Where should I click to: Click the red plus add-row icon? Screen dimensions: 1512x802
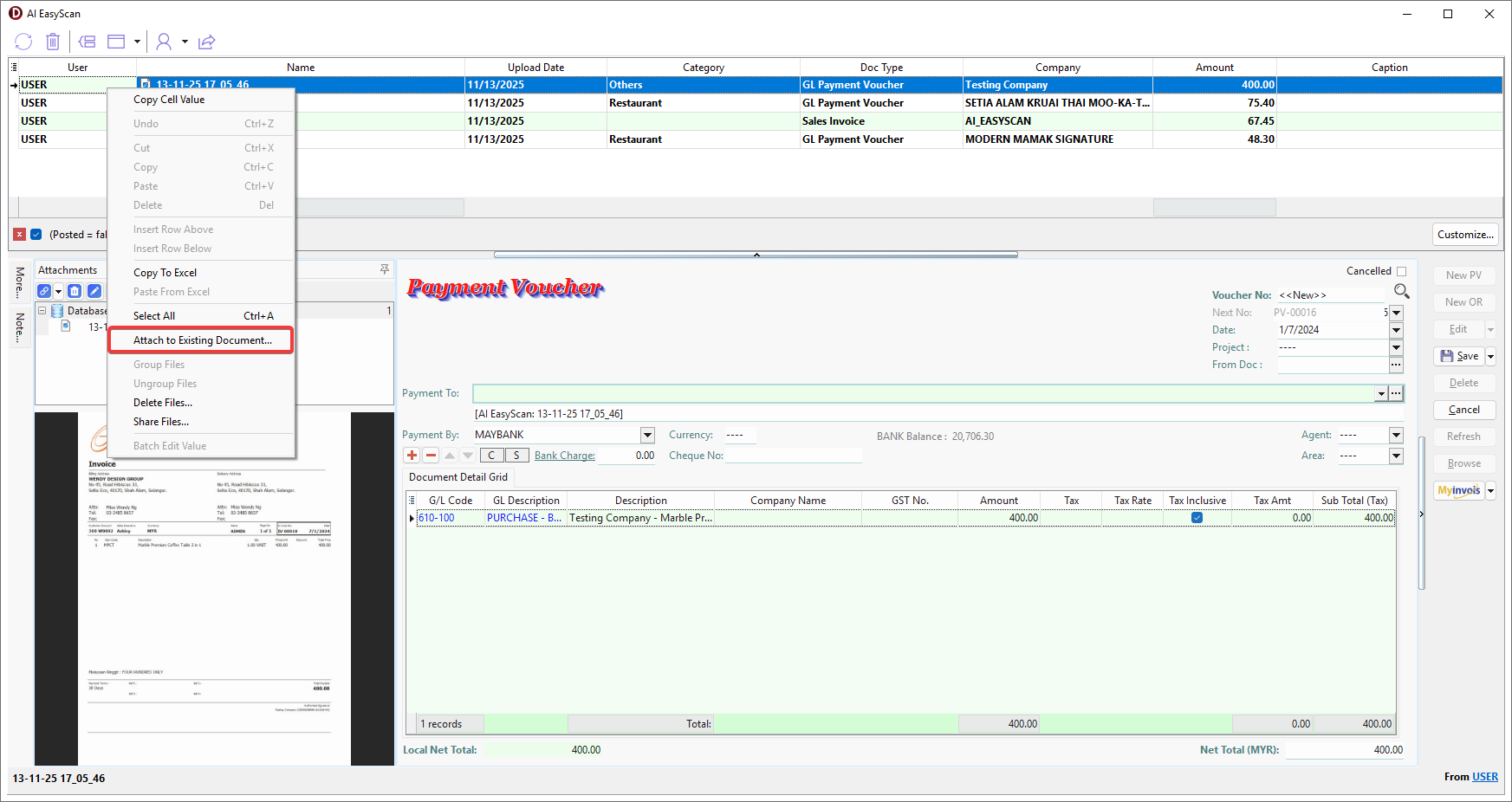[x=412, y=456]
